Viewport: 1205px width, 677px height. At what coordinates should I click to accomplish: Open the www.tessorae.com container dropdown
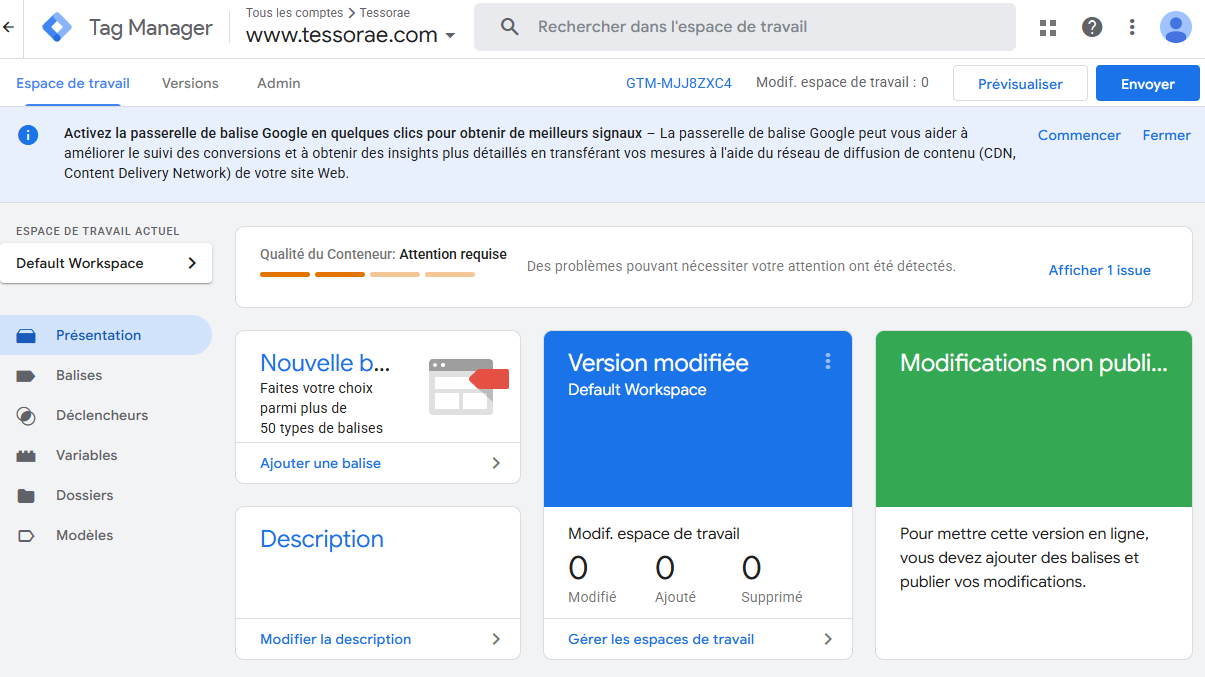click(x=351, y=35)
